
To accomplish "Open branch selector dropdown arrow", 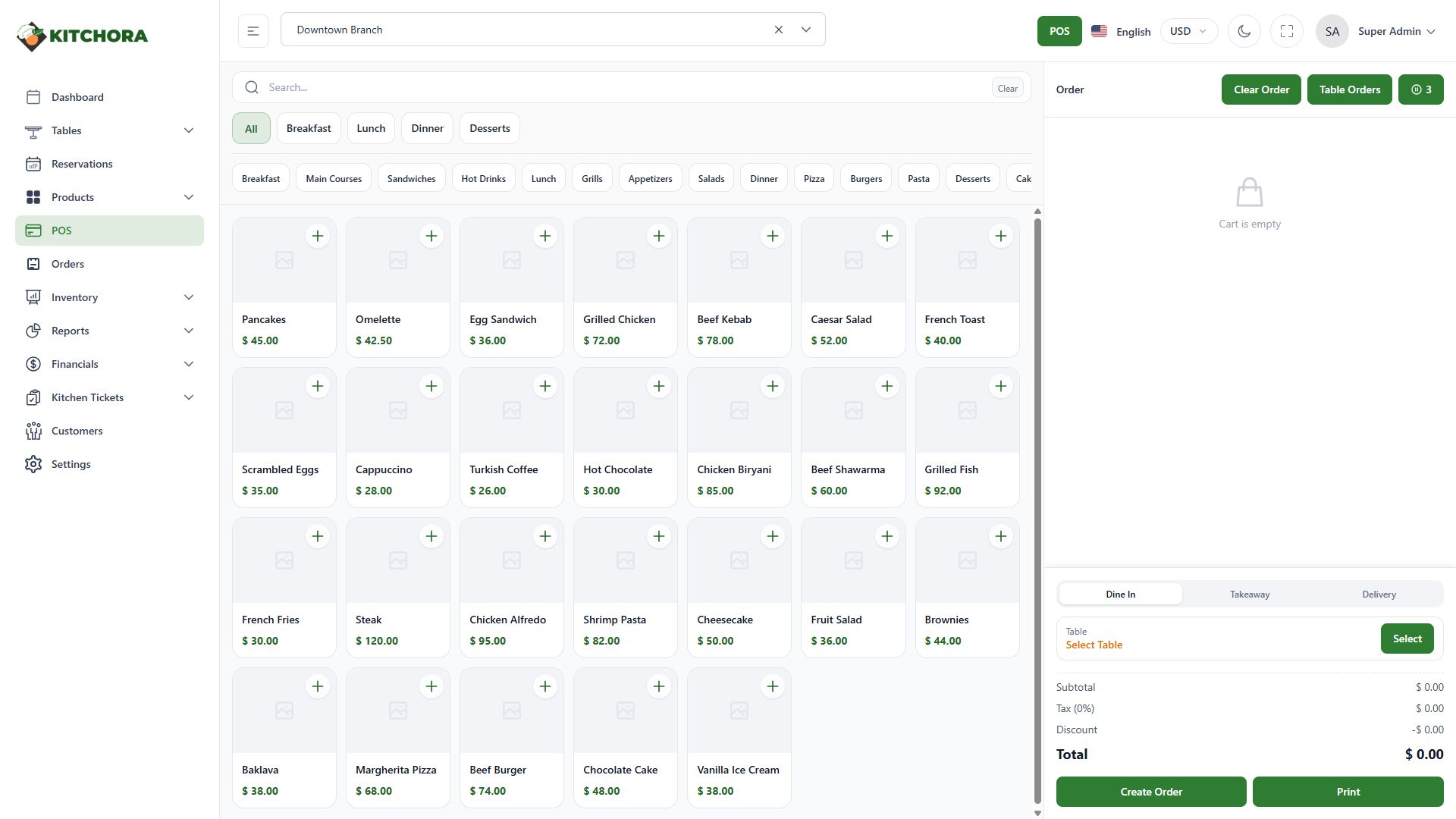I will click(x=805, y=30).
